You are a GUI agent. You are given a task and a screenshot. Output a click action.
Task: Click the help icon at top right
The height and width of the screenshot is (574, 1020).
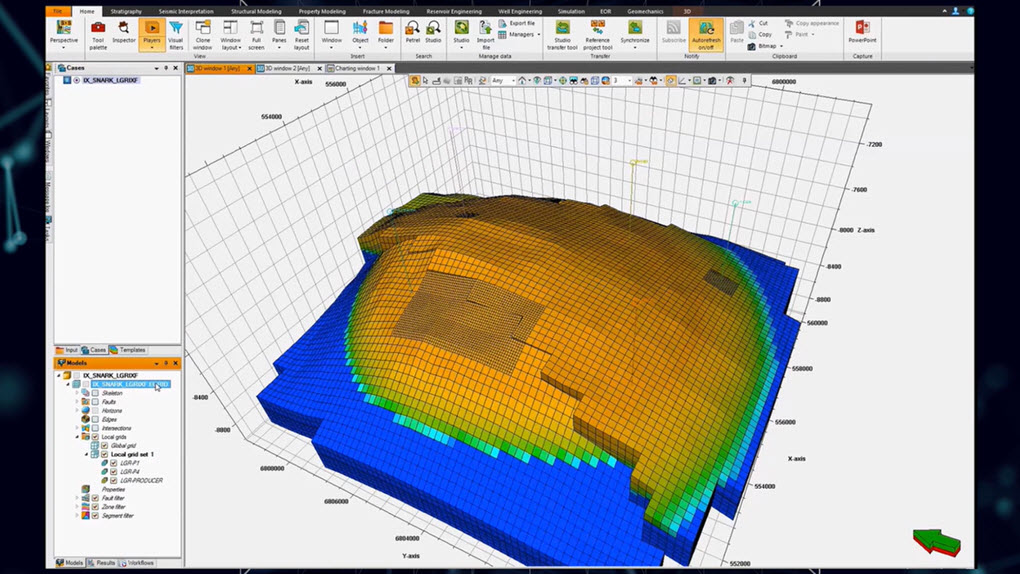(969, 11)
